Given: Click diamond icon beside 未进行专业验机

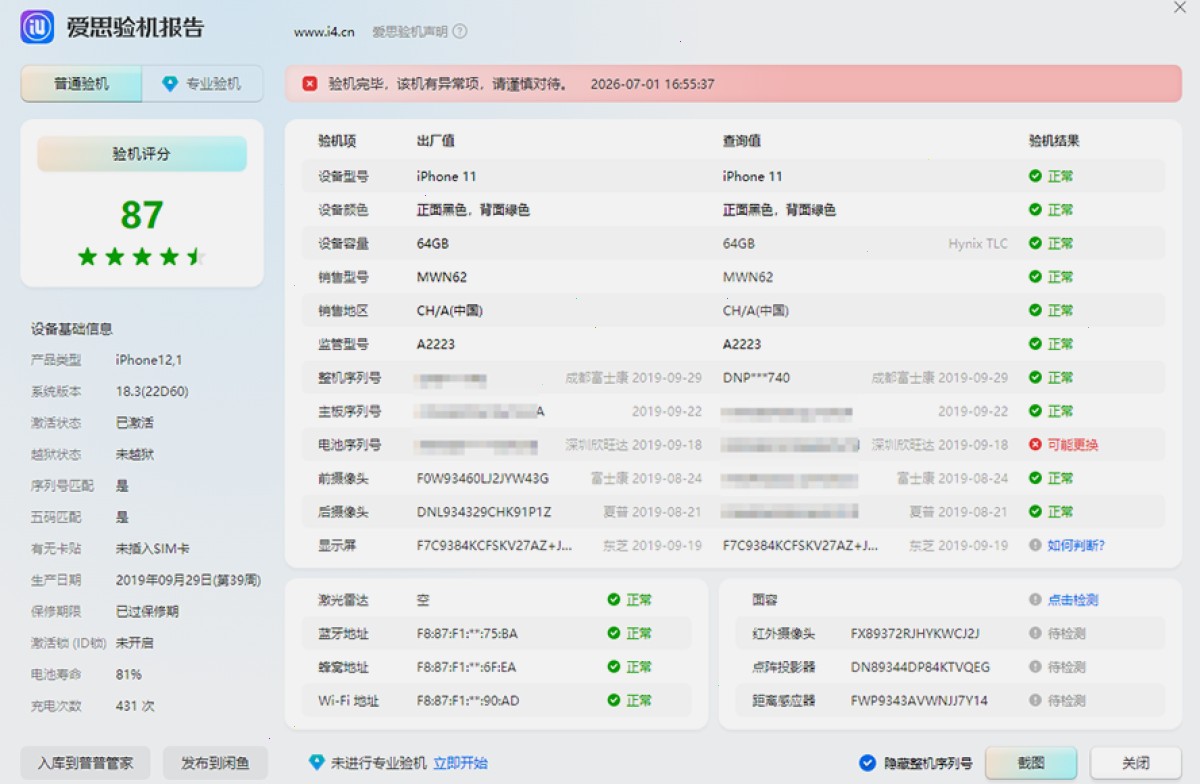Looking at the screenshot, I should pos(317,762).
